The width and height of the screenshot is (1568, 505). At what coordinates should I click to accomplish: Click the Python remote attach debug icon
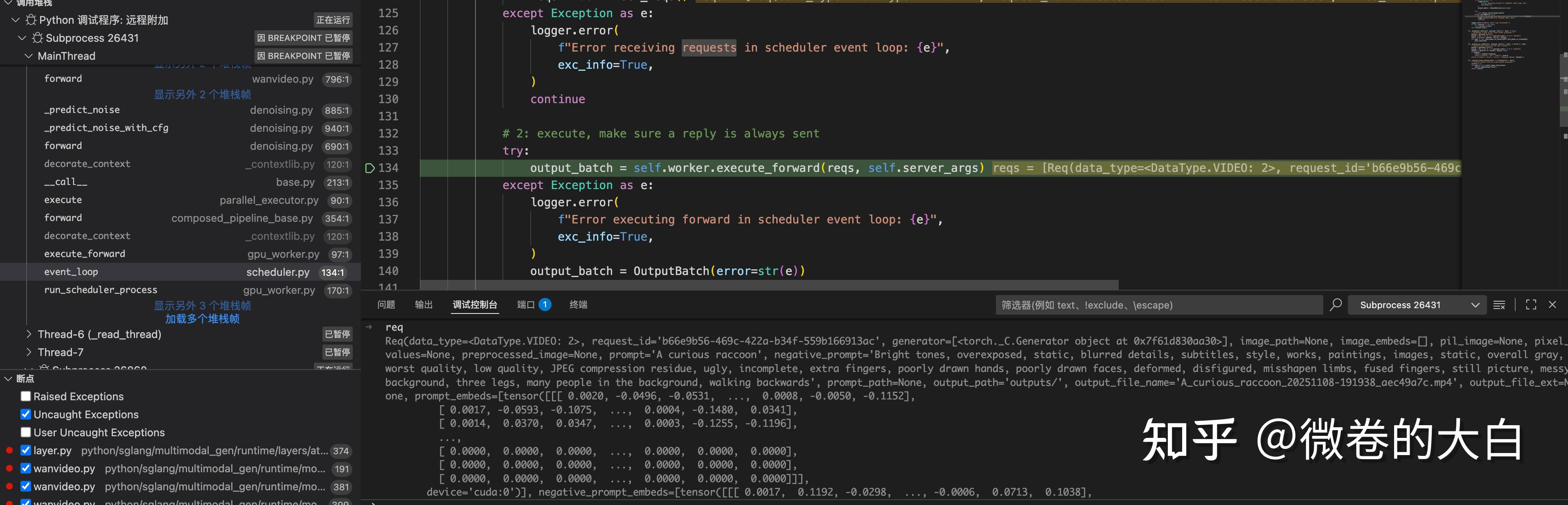click(x=31, y=20)
